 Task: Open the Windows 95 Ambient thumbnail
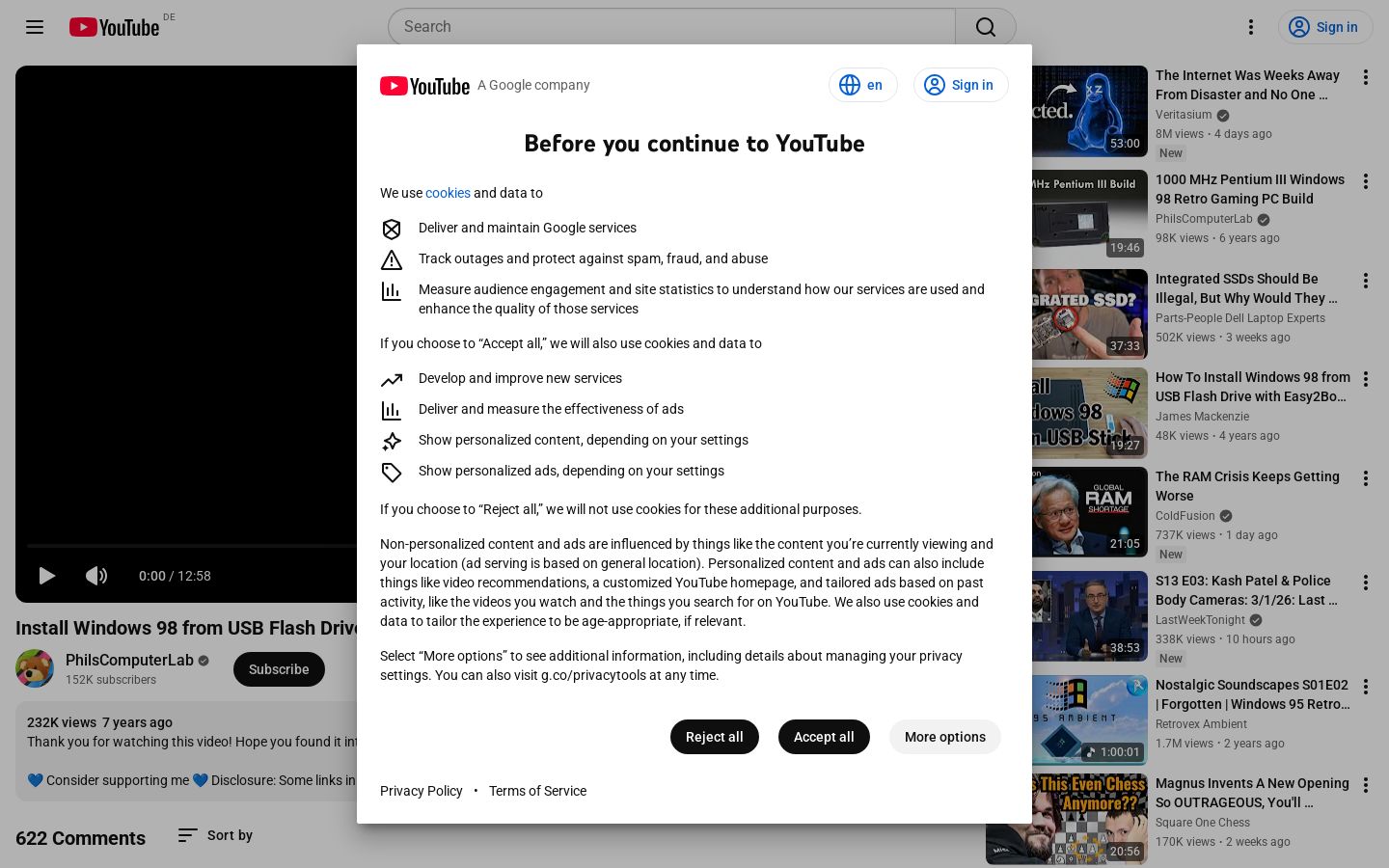(1090, 720)
